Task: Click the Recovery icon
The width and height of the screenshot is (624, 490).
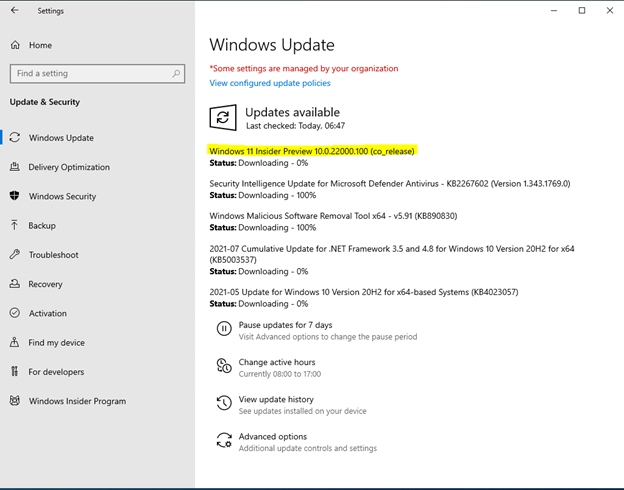Action: click(15, 284)
